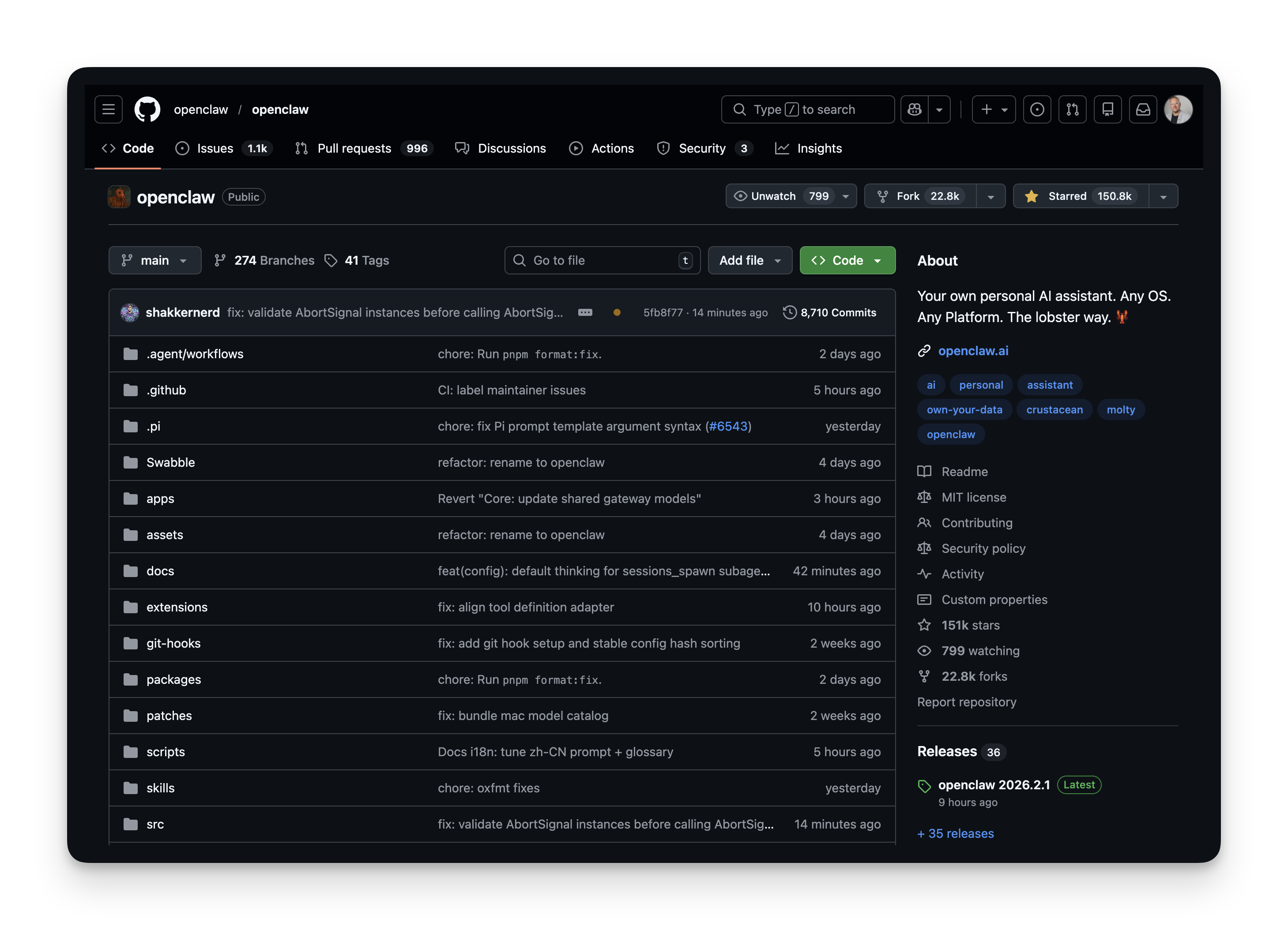
Task: Open the Swabble folder
Action: click(x=170, y=462)
